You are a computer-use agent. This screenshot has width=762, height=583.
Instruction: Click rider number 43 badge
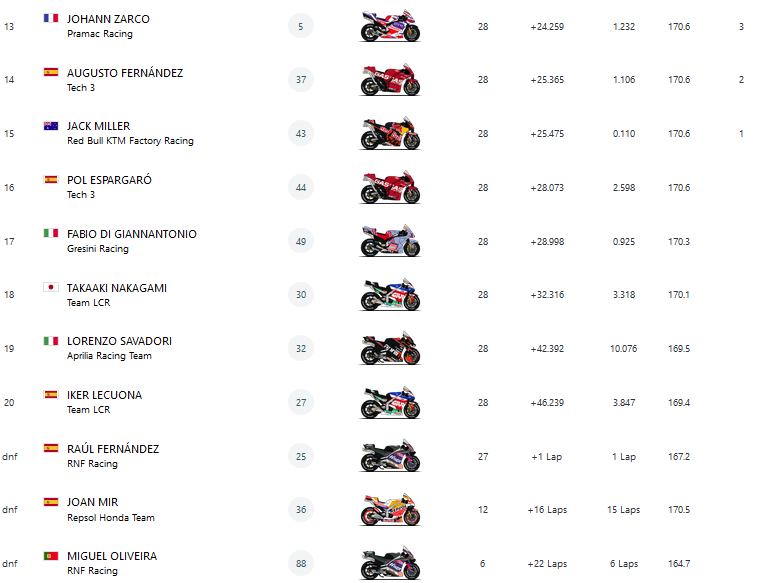pyautogui.click(x=301, y=133)
